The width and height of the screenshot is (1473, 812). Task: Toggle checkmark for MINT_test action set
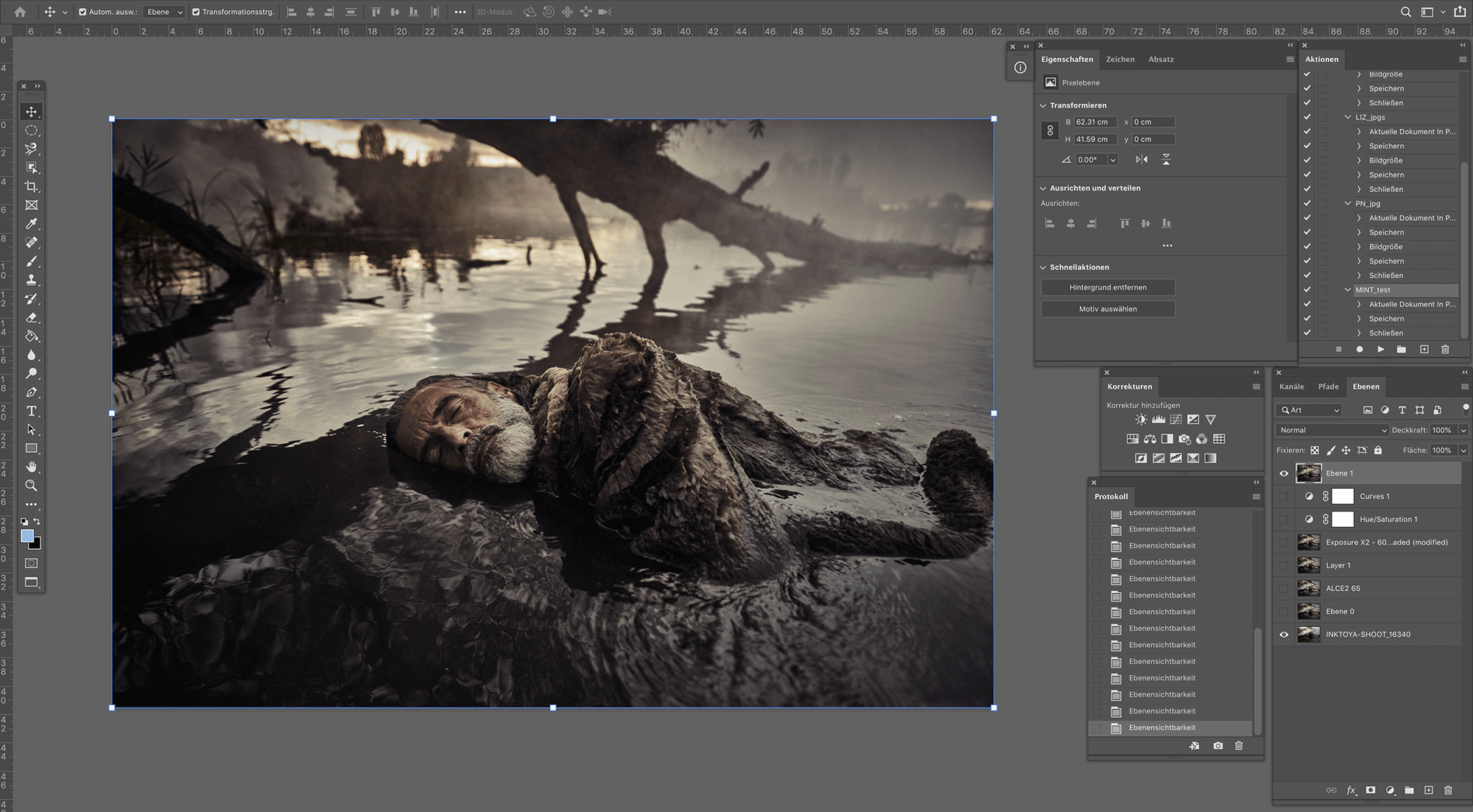click(x=1307, y=290)
